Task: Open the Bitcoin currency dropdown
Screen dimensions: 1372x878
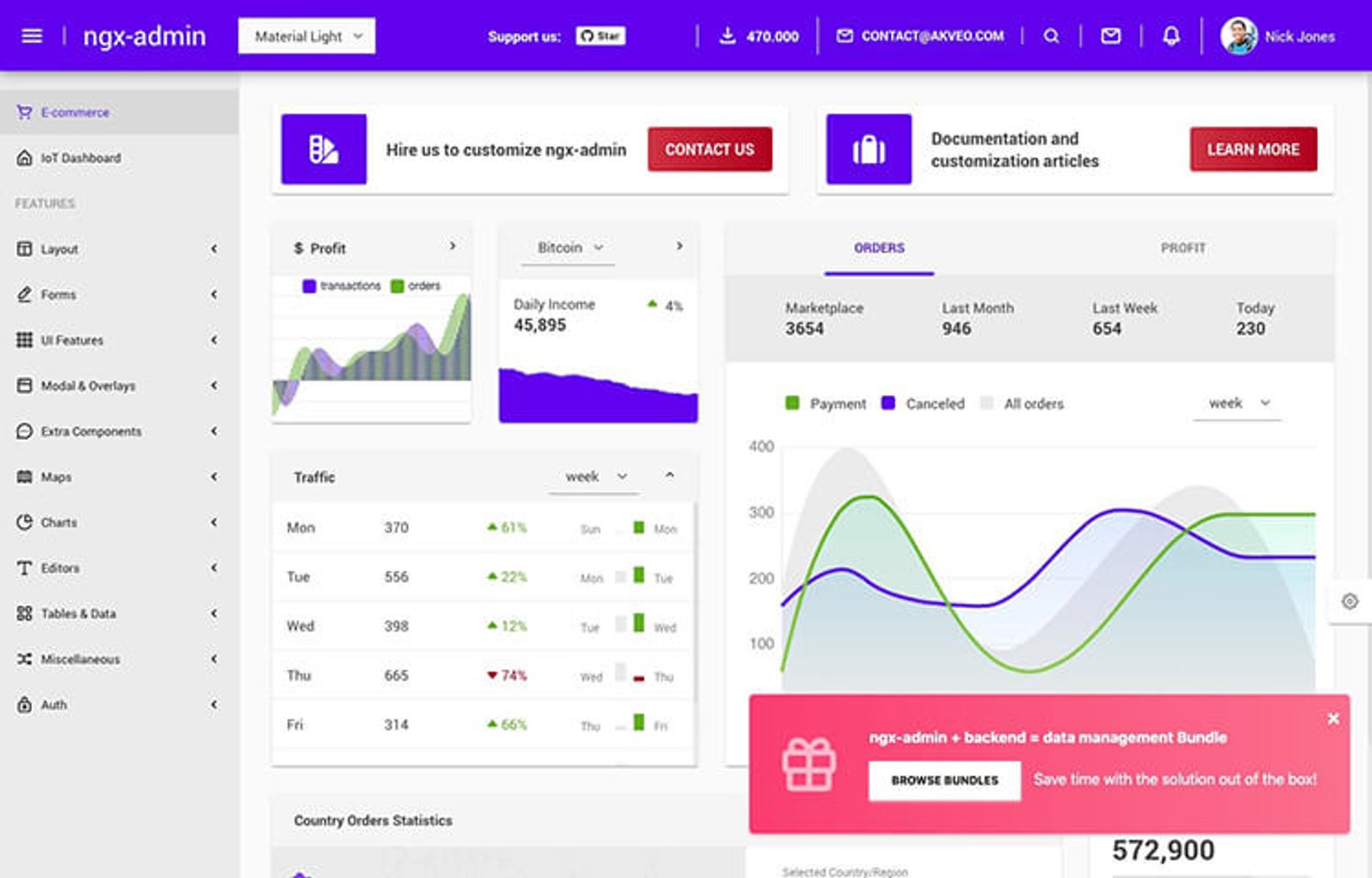Action: pyautogui.click(x=569, y=248)
